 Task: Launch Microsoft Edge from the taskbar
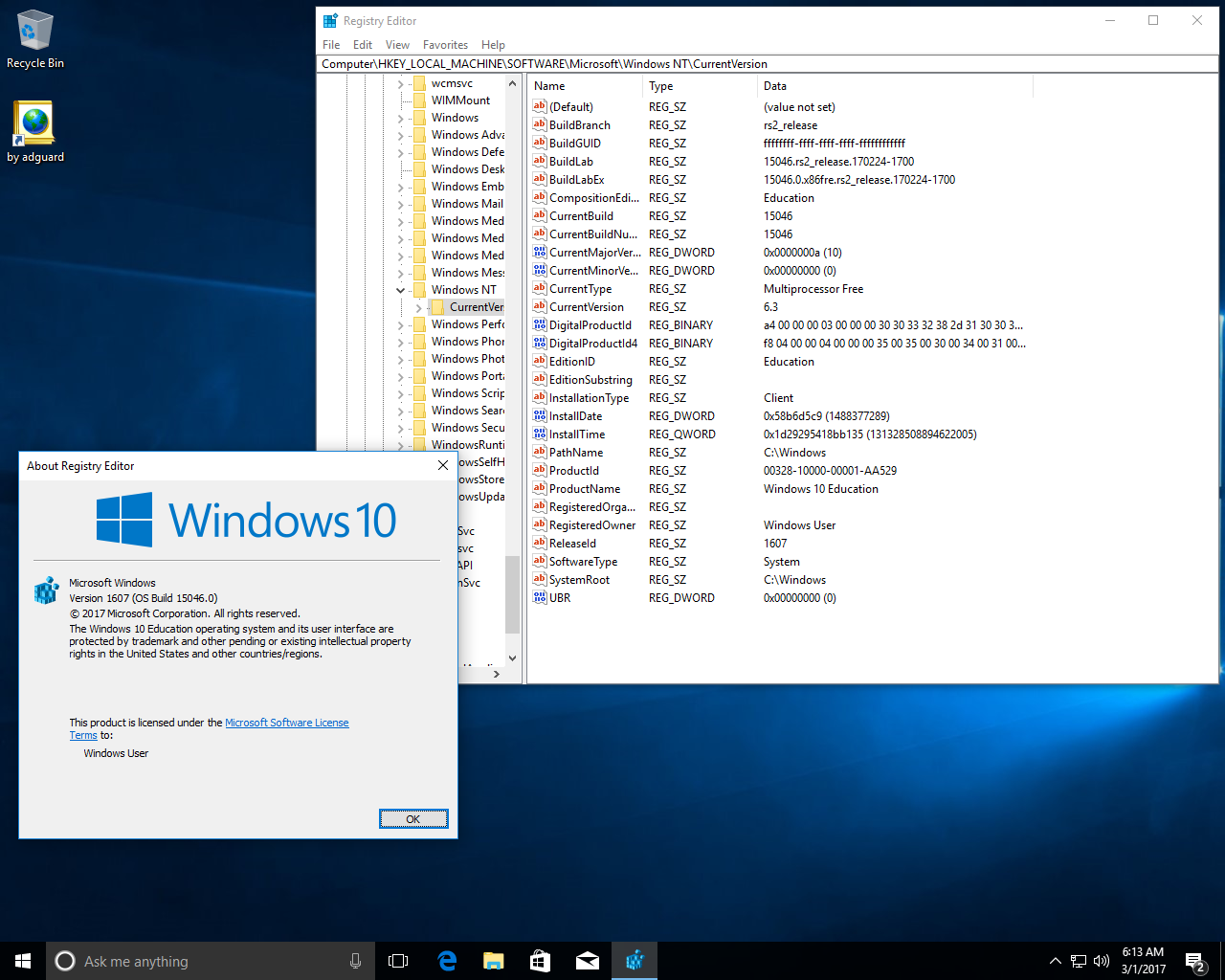(x=447, y=961)
